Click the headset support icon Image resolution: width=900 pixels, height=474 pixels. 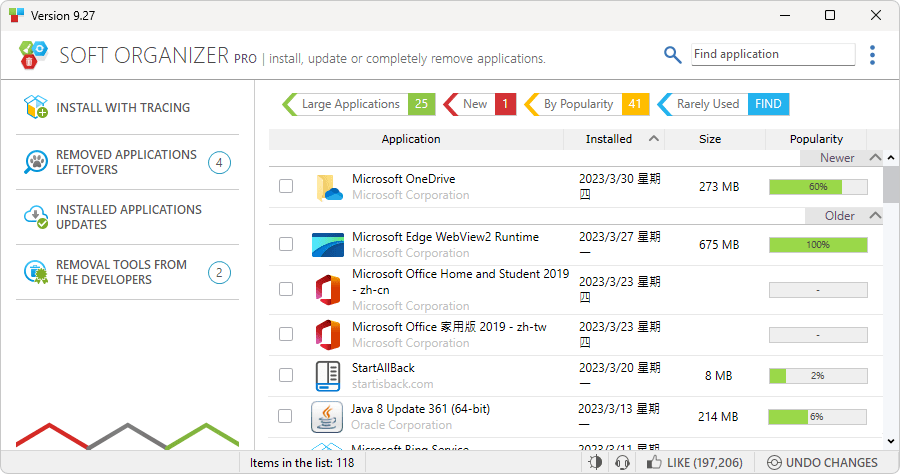pyautogui.click(x=622, y=463)
